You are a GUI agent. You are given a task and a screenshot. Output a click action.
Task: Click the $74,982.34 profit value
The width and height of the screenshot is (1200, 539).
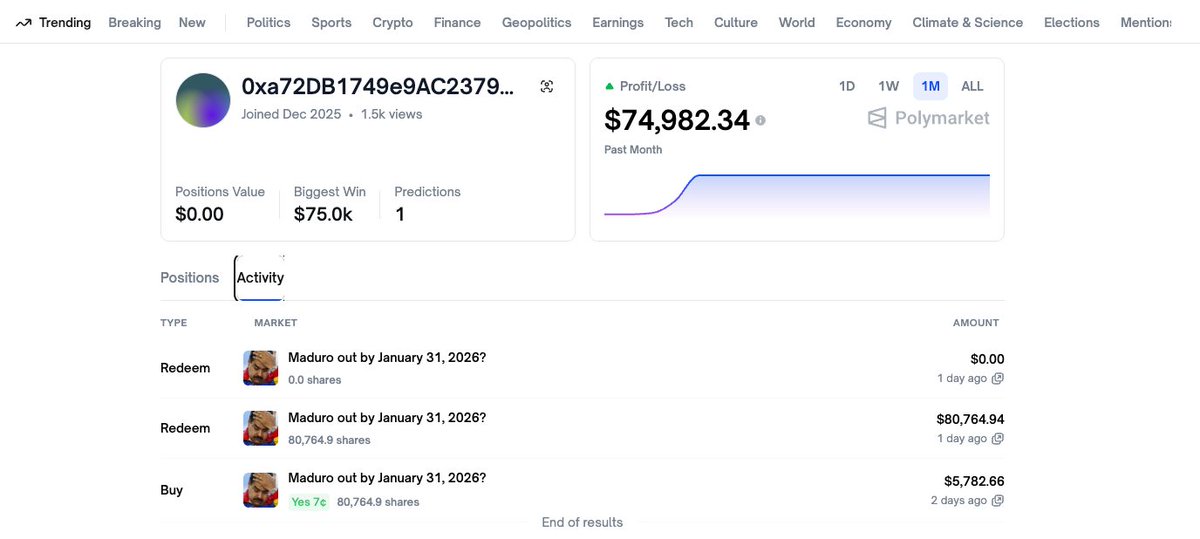(677, 120)
